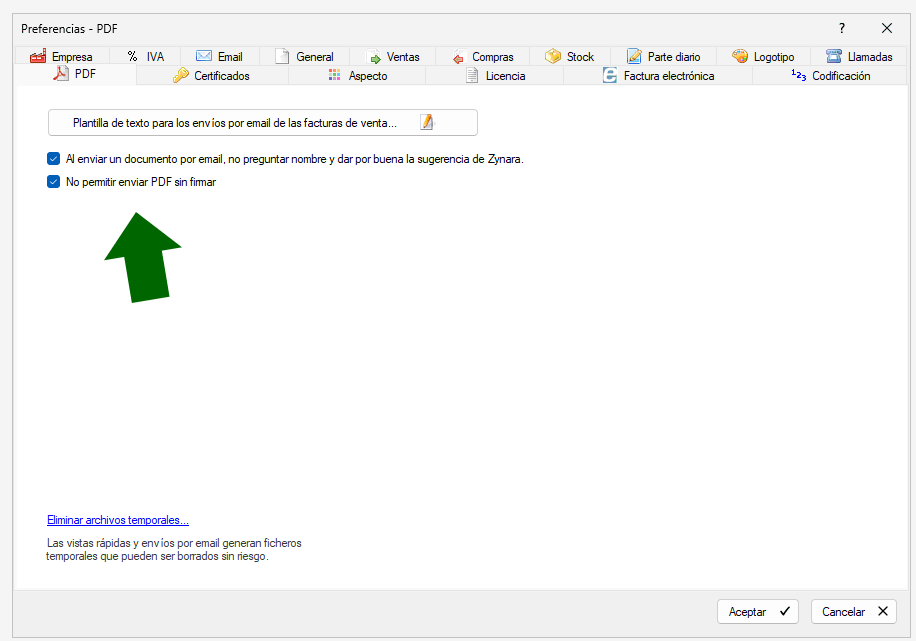Image resolution: width=916 pixels, height=641 pixels.
Task: Click the 'Eliminar archivos temporales...' link
Action: click(118, 520)
